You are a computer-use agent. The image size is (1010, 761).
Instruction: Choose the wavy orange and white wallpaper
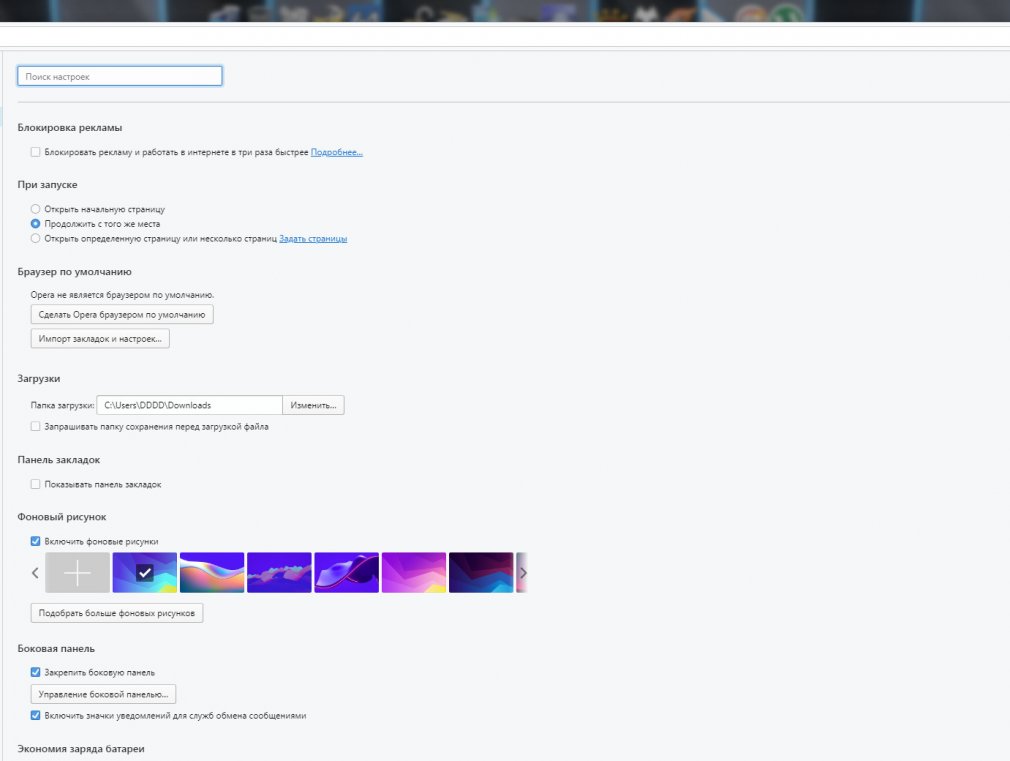click(x=212, y=572)
